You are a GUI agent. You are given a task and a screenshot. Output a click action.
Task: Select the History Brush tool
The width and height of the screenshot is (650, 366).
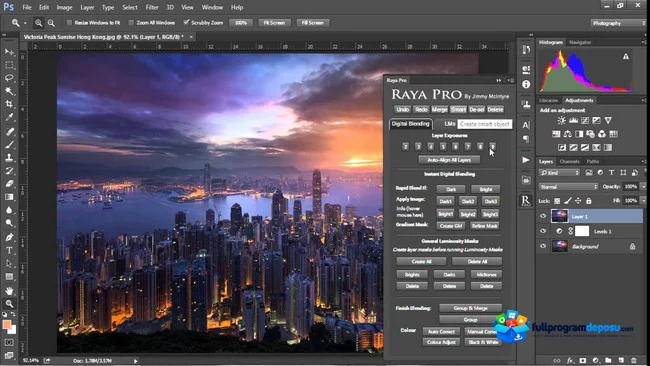pyautogui.click(x=9, y=171)
